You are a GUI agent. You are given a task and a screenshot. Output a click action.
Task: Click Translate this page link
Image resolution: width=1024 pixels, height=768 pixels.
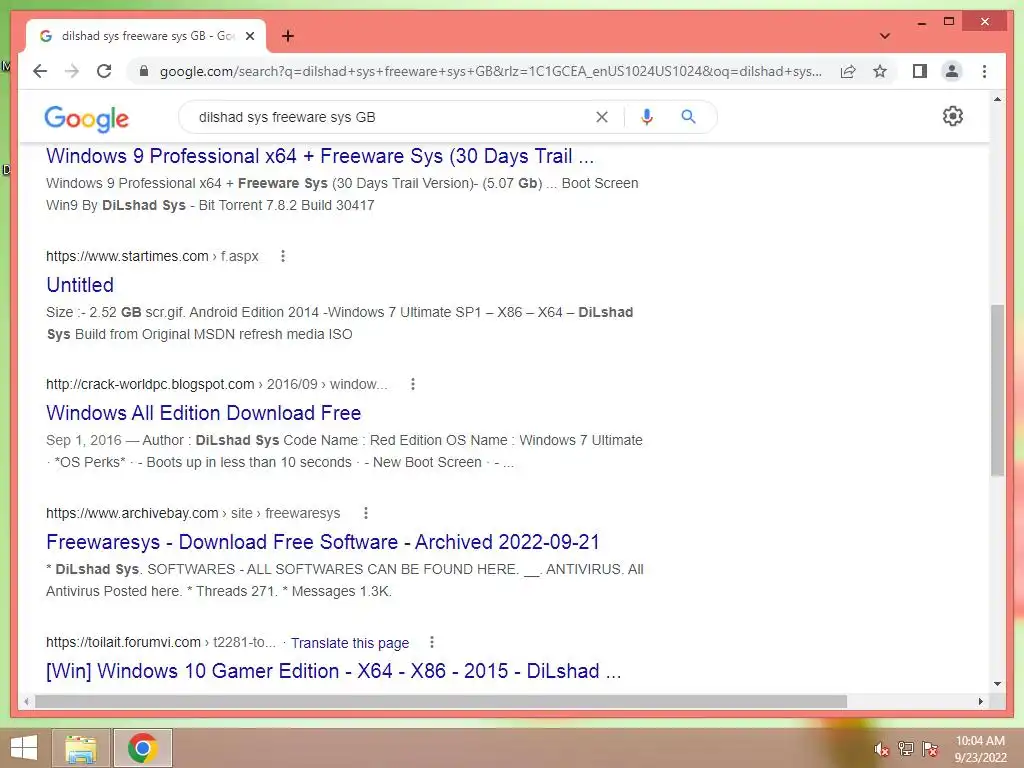pos(350,643)
